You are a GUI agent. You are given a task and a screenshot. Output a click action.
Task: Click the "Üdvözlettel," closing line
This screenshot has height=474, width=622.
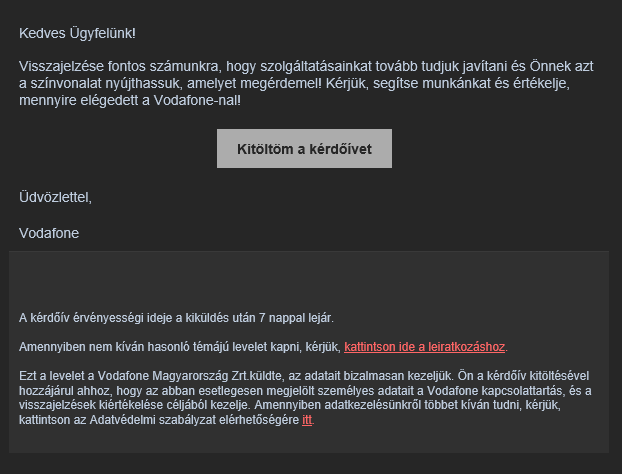pyautogui.click(x=55, y=197)
